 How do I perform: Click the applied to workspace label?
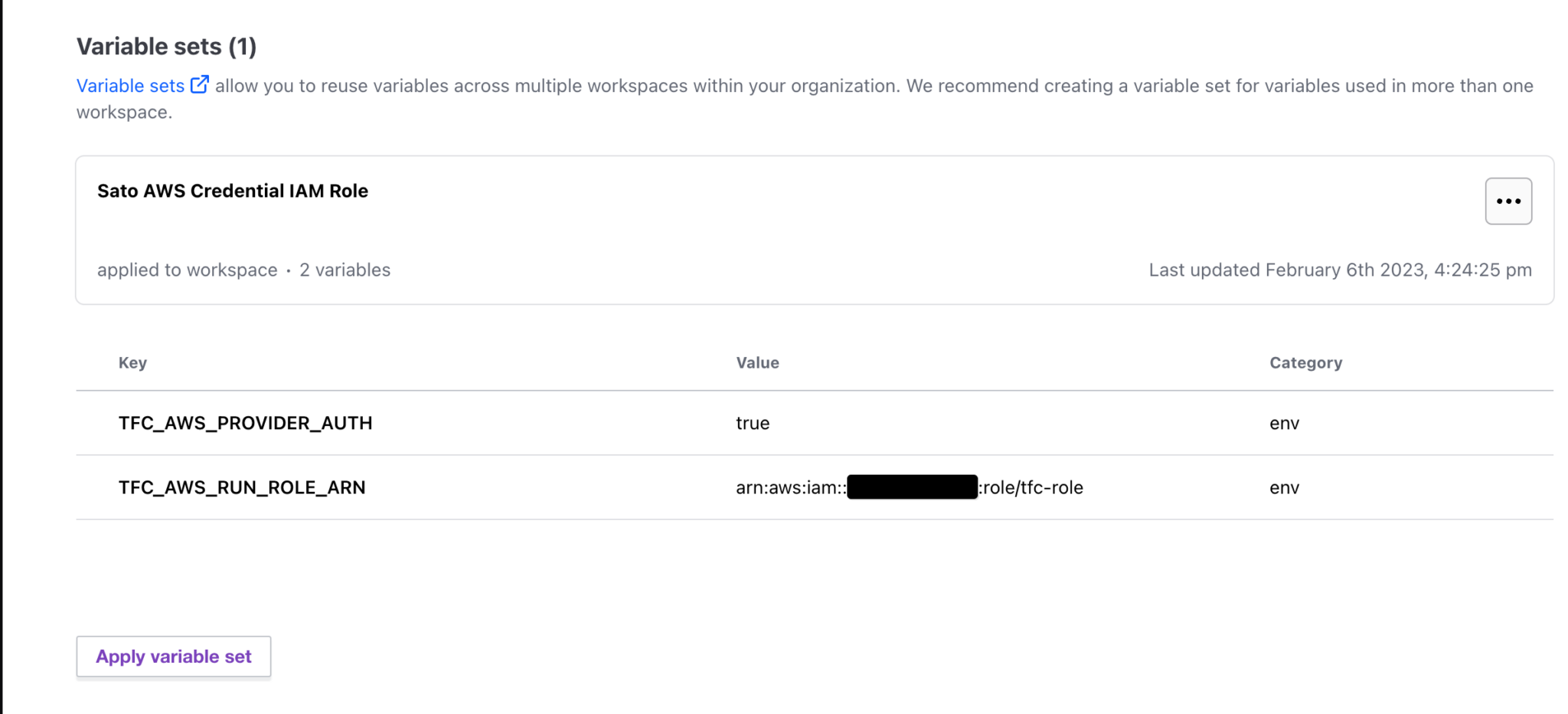[x=187, y=270]
